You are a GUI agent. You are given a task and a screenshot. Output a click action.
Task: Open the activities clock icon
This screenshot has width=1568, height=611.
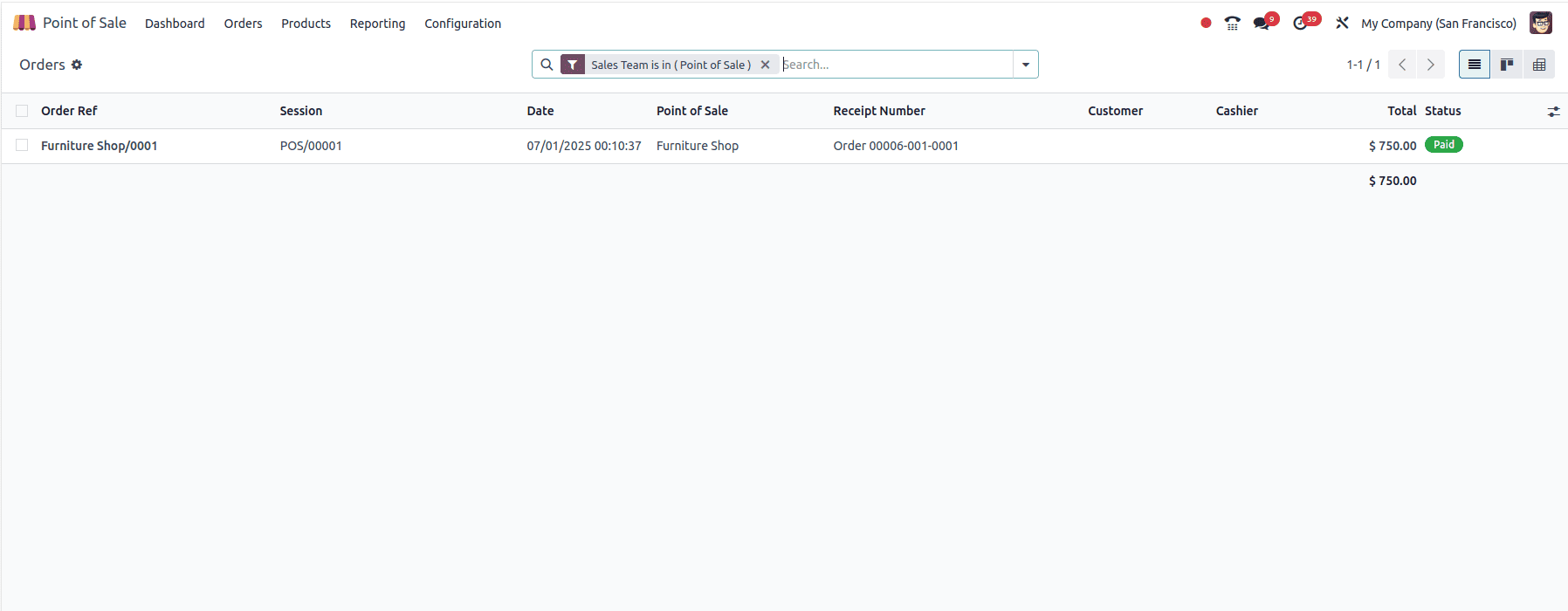(x=1301, y=24)
